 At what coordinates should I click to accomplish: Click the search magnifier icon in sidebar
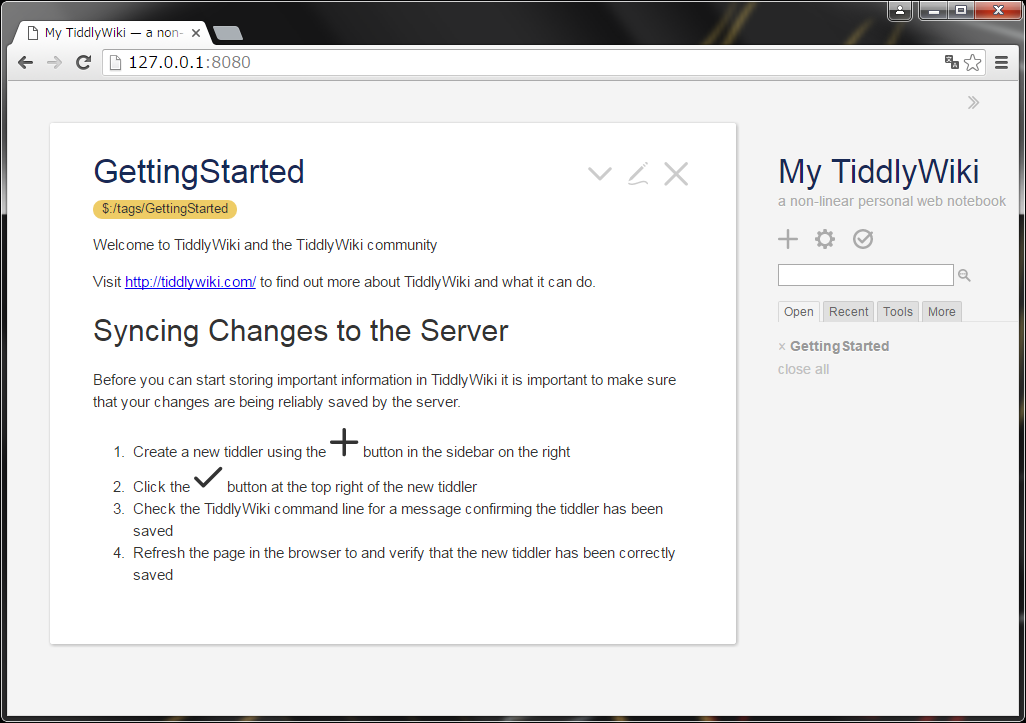point(964,275)
